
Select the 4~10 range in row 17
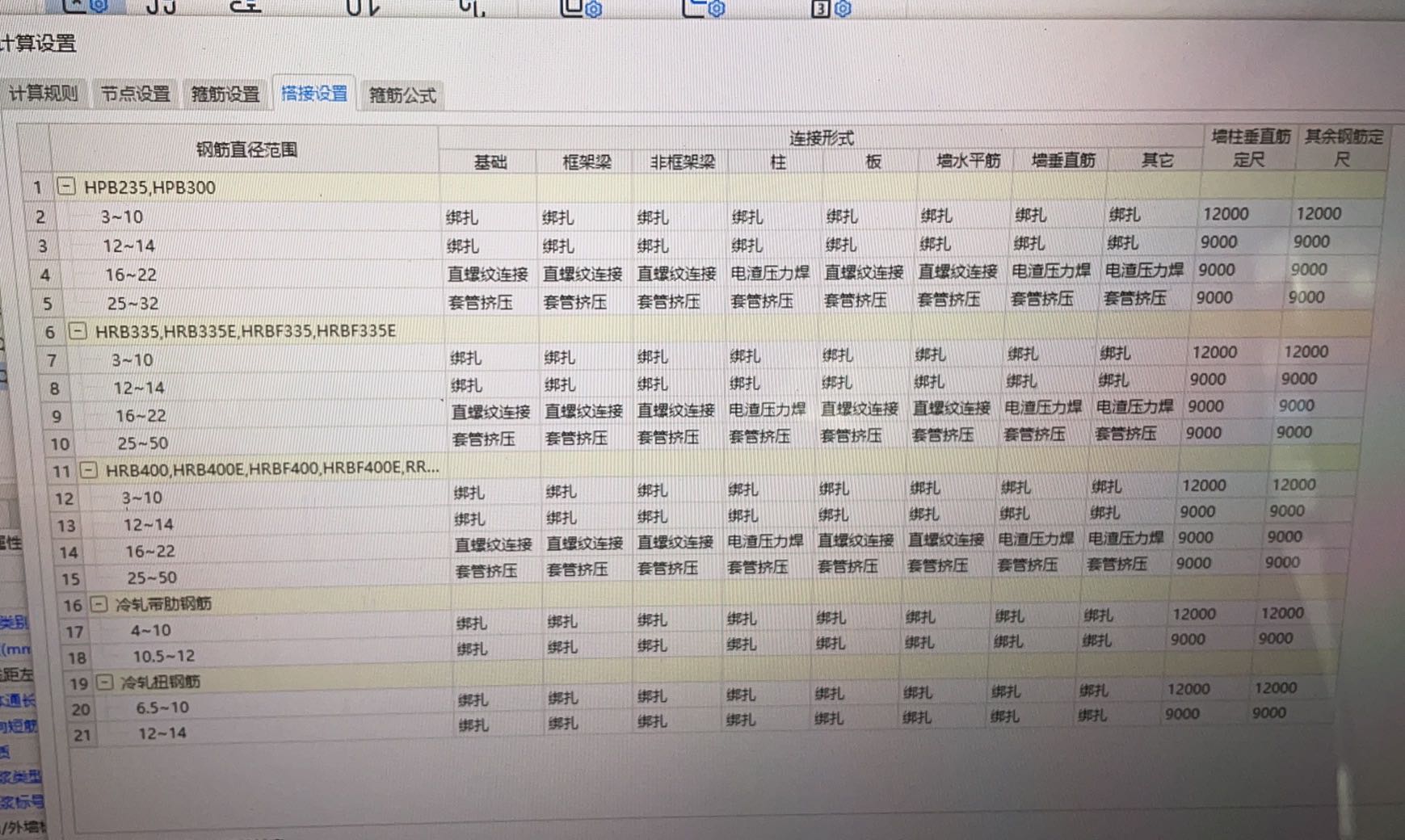(x=151, y=630)
